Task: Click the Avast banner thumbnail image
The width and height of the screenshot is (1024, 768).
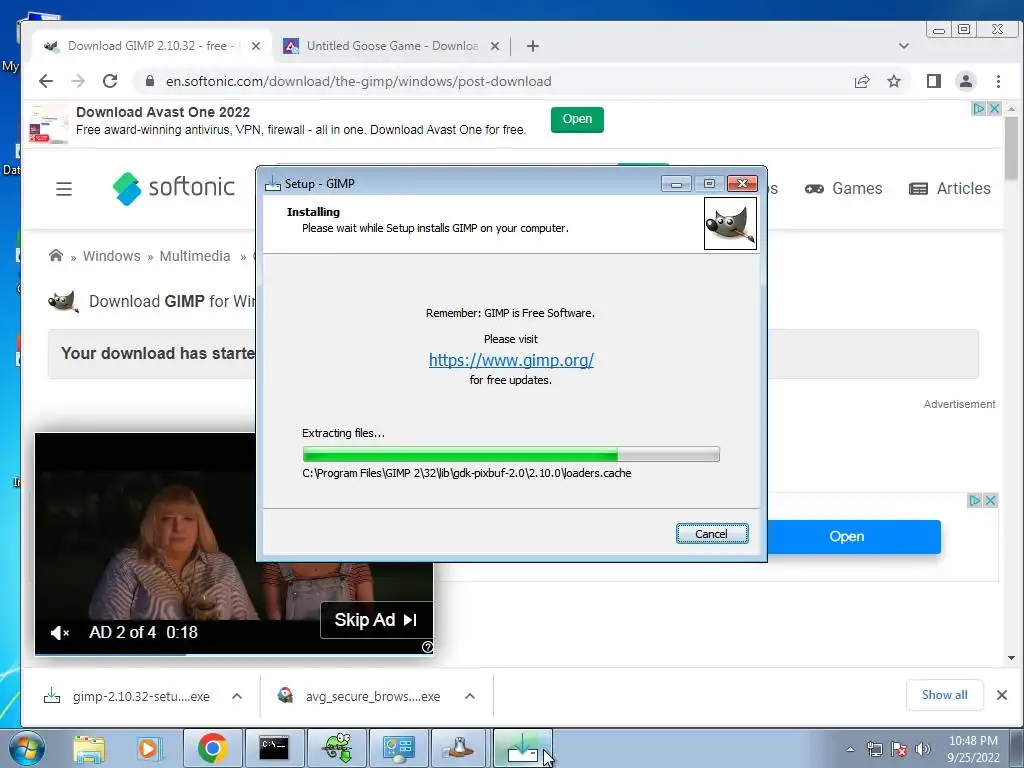Action: tap(49, 124)
